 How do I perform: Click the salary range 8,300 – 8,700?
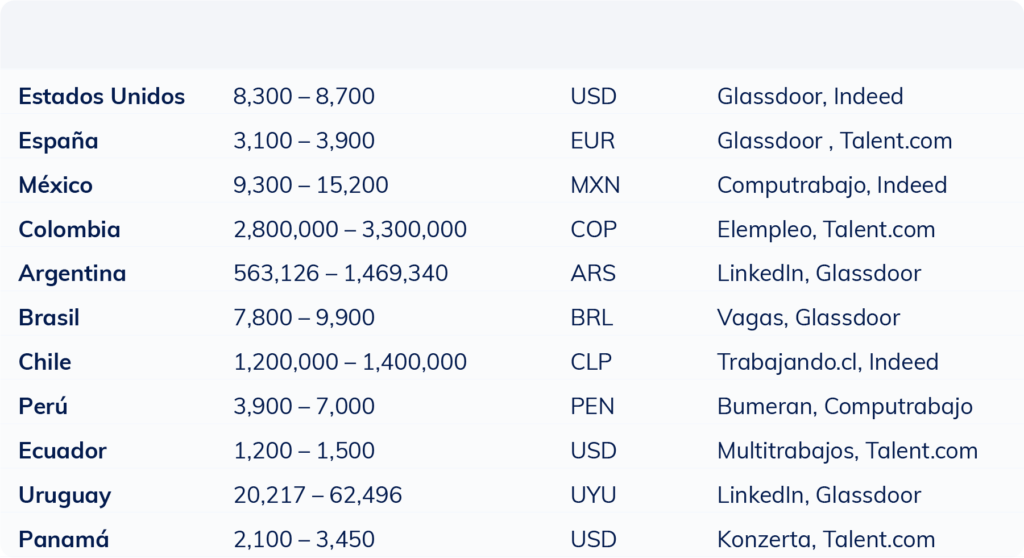point(304,97)
